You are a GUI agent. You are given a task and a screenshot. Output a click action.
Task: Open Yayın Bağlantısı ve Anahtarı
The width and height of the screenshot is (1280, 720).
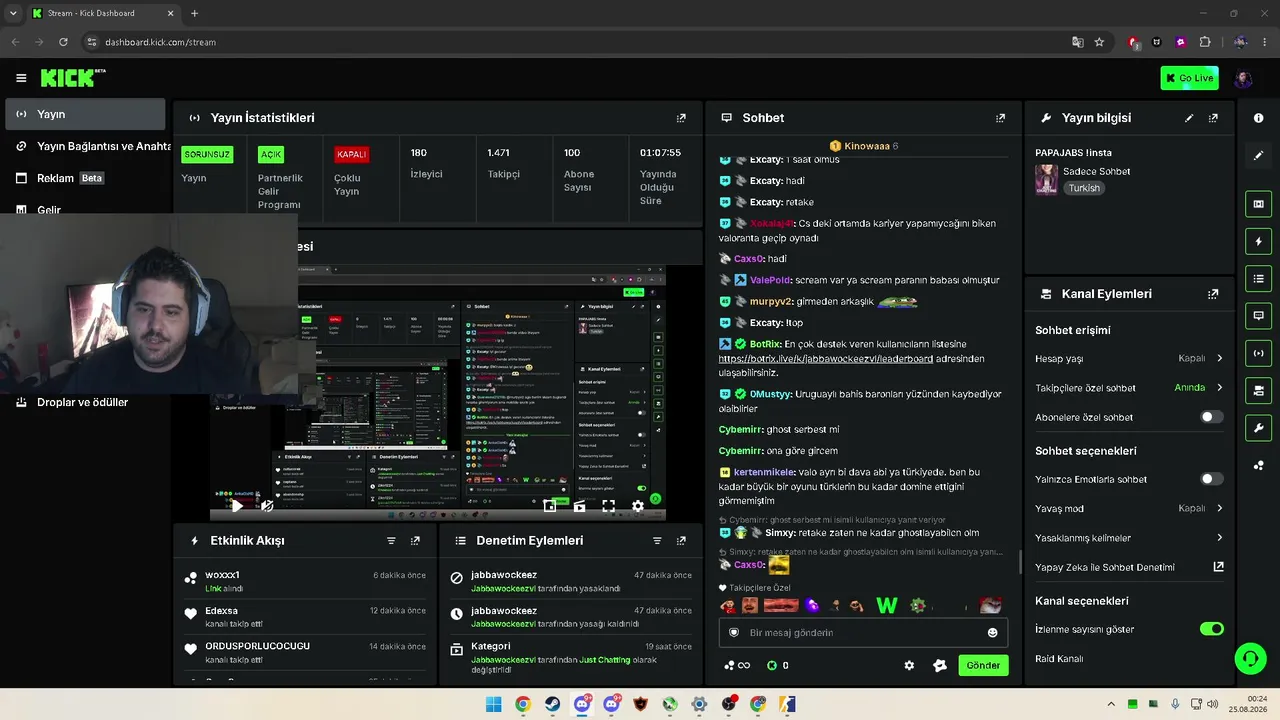tap(88, 146)
